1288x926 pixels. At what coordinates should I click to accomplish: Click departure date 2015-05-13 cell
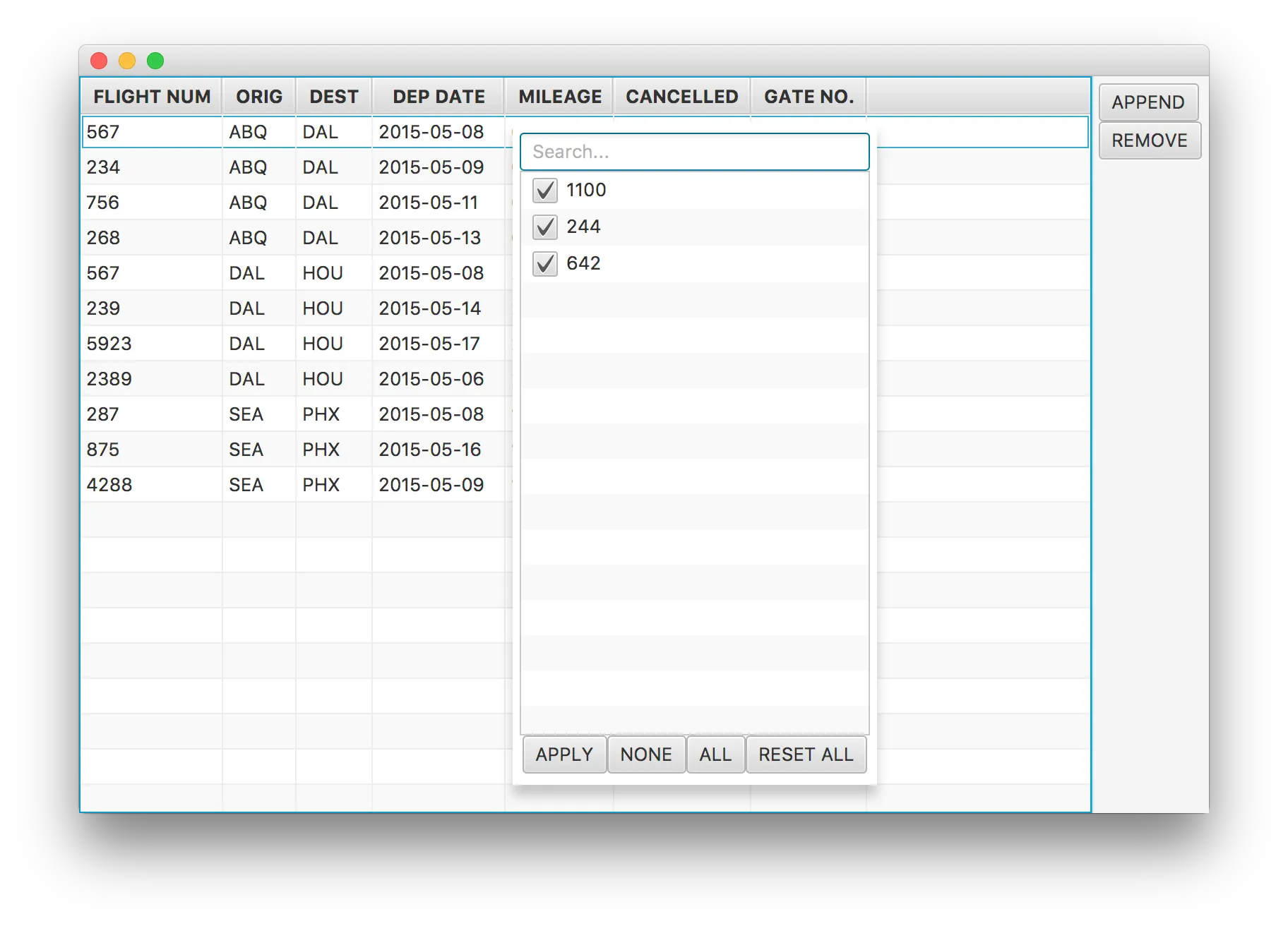coord(439,238)
